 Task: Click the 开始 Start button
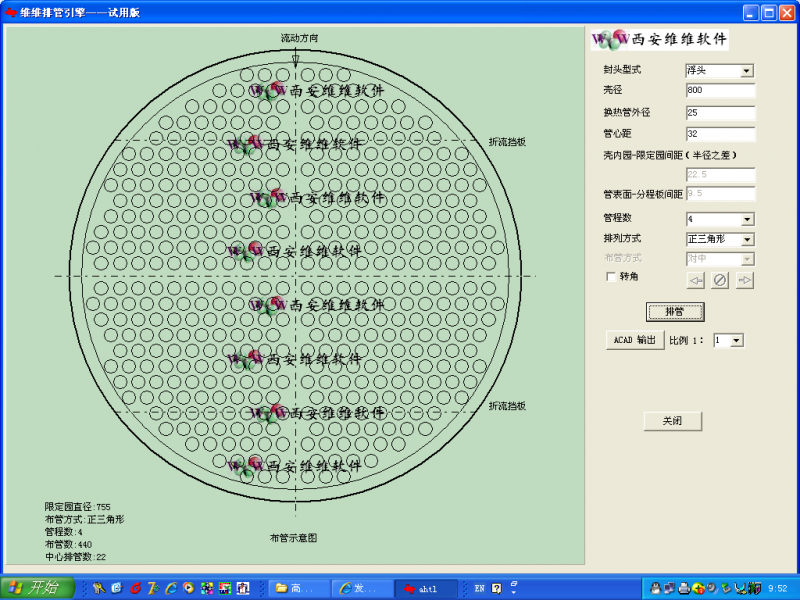(x=37, y=588)
